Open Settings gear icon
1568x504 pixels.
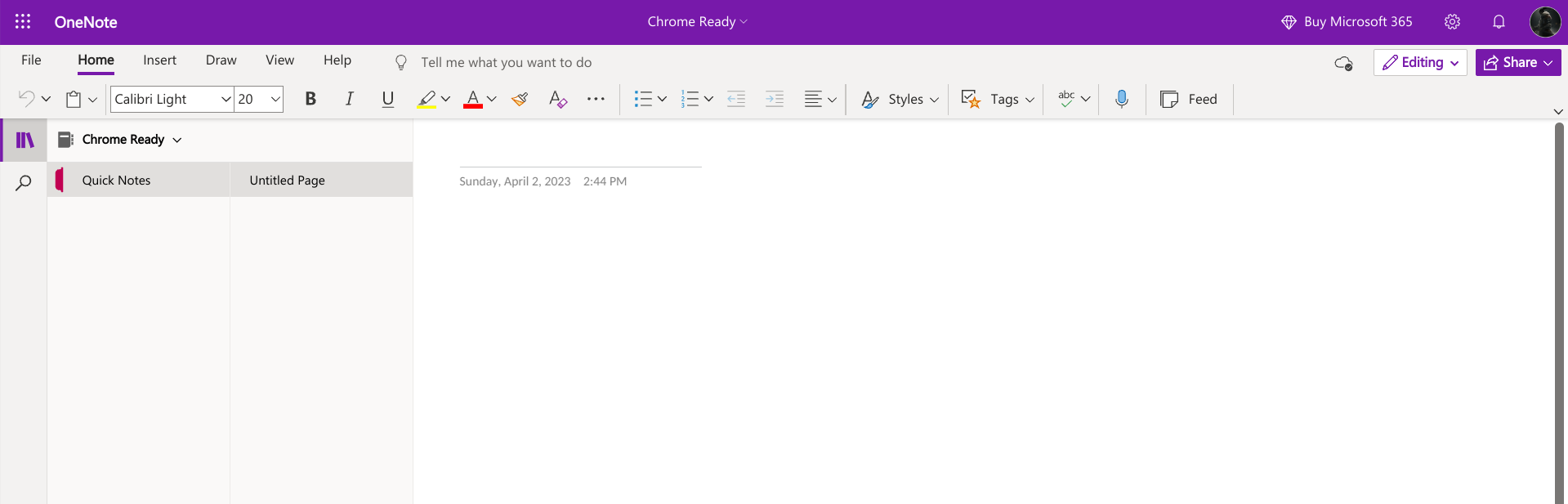[1452, 22]
